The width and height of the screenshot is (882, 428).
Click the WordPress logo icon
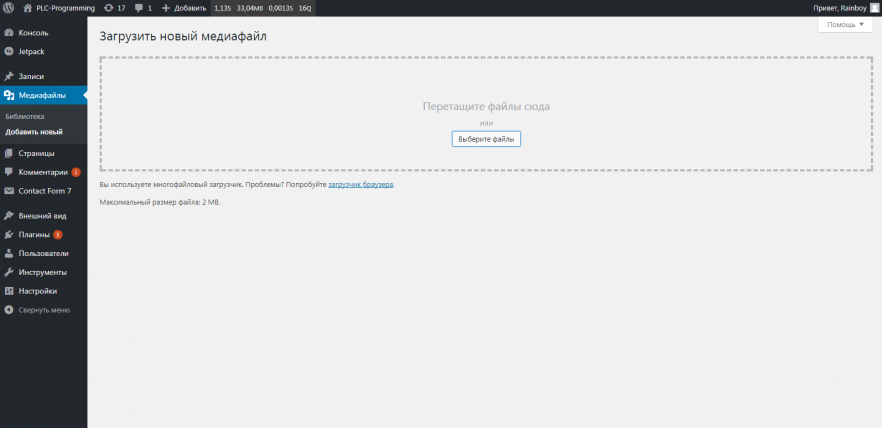click(x=9, y=8)
